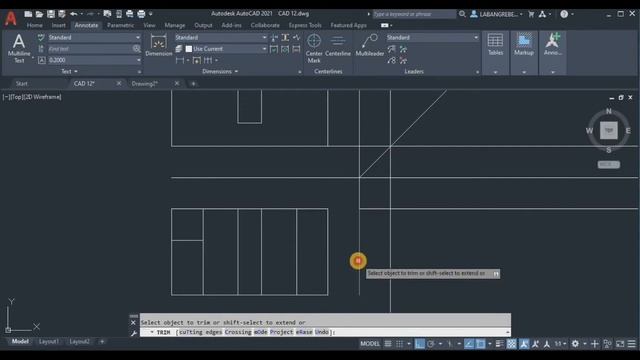
Task: Click the Undo arrow icon
Action: (x=73, y=14)
